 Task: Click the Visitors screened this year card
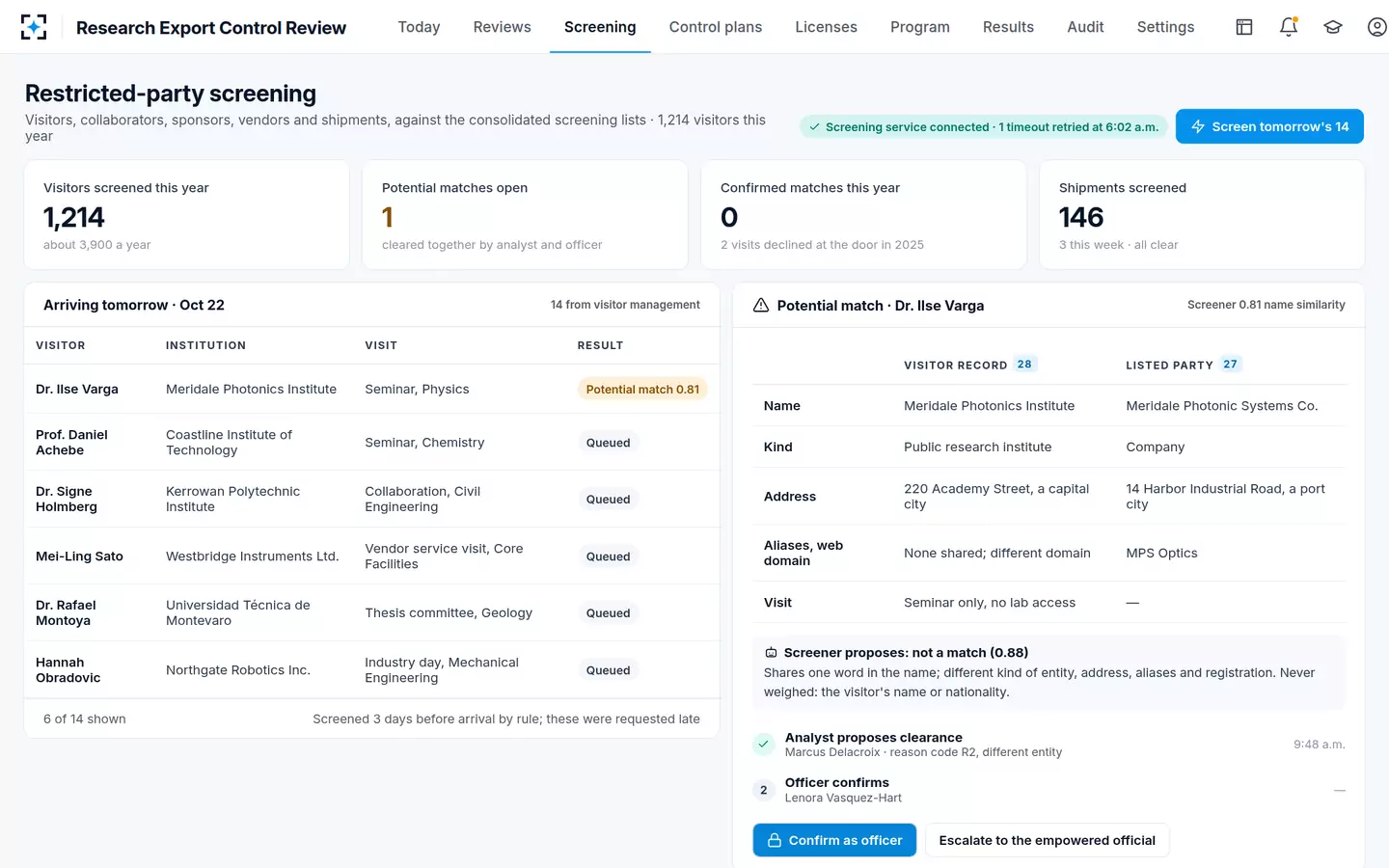click(x=187, y=215)
